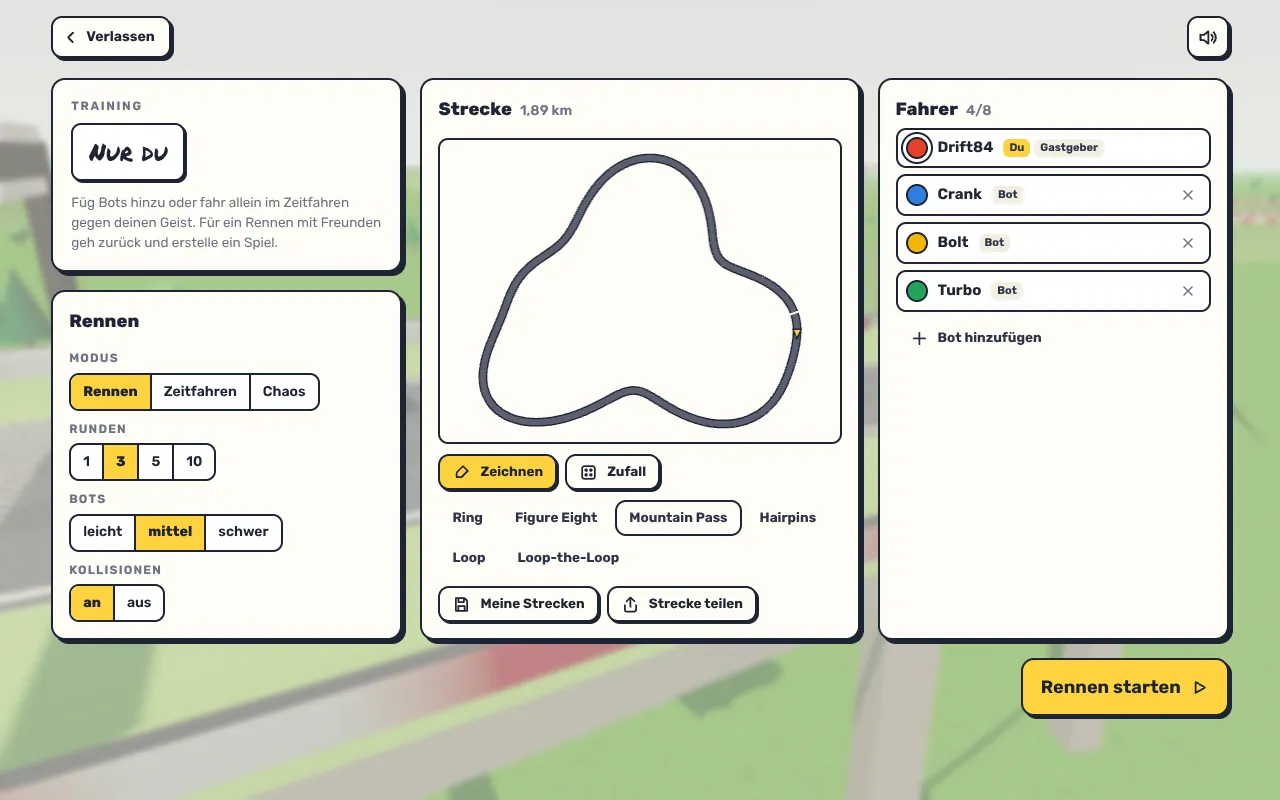Click Strecke teilen
This screenshot has height=800, width=1280.
coord(682,604)
